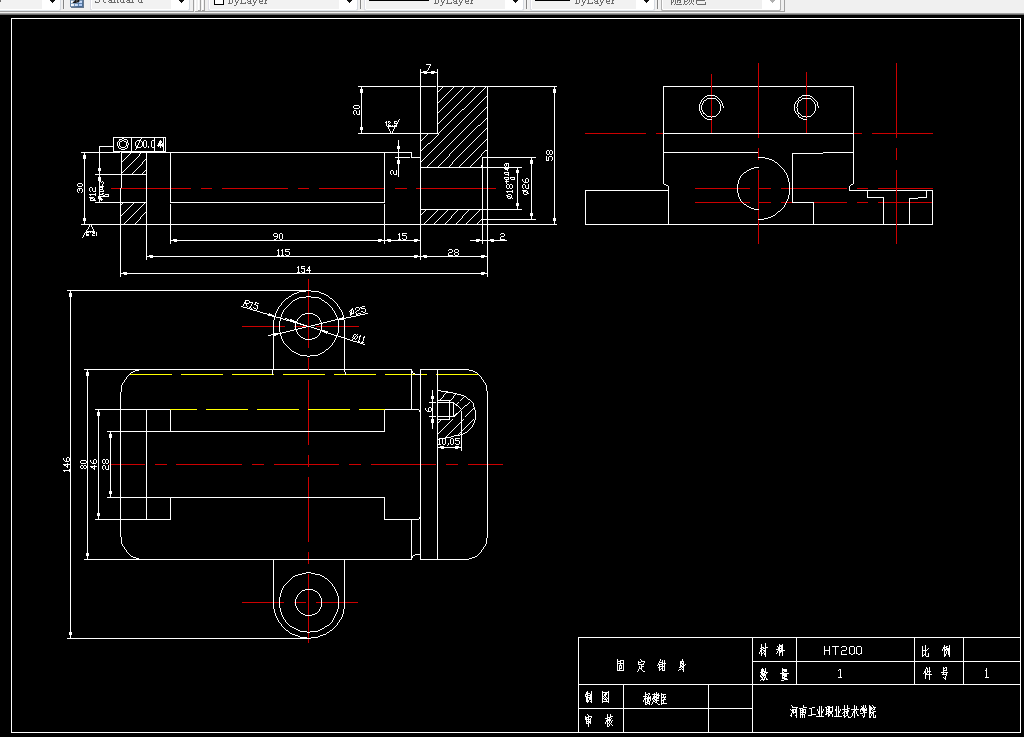This screenshot has height=737, width=1024.
Task: Select the concentricity ø0.0 tolerance frame
Action: (x=139, y=144)
